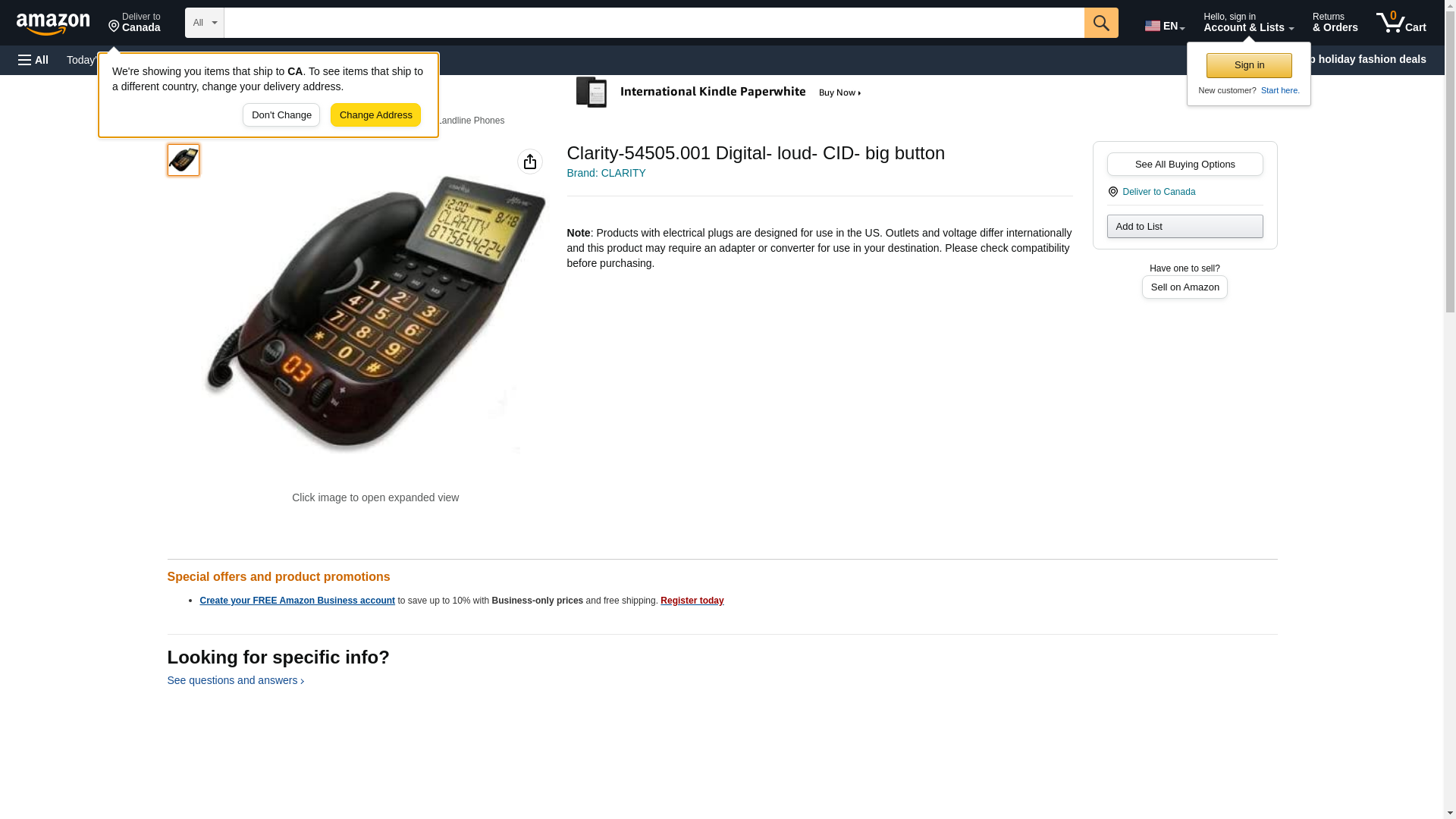Open the EN language selector
Viewport: 1456px width, 819px height.
1165,26
